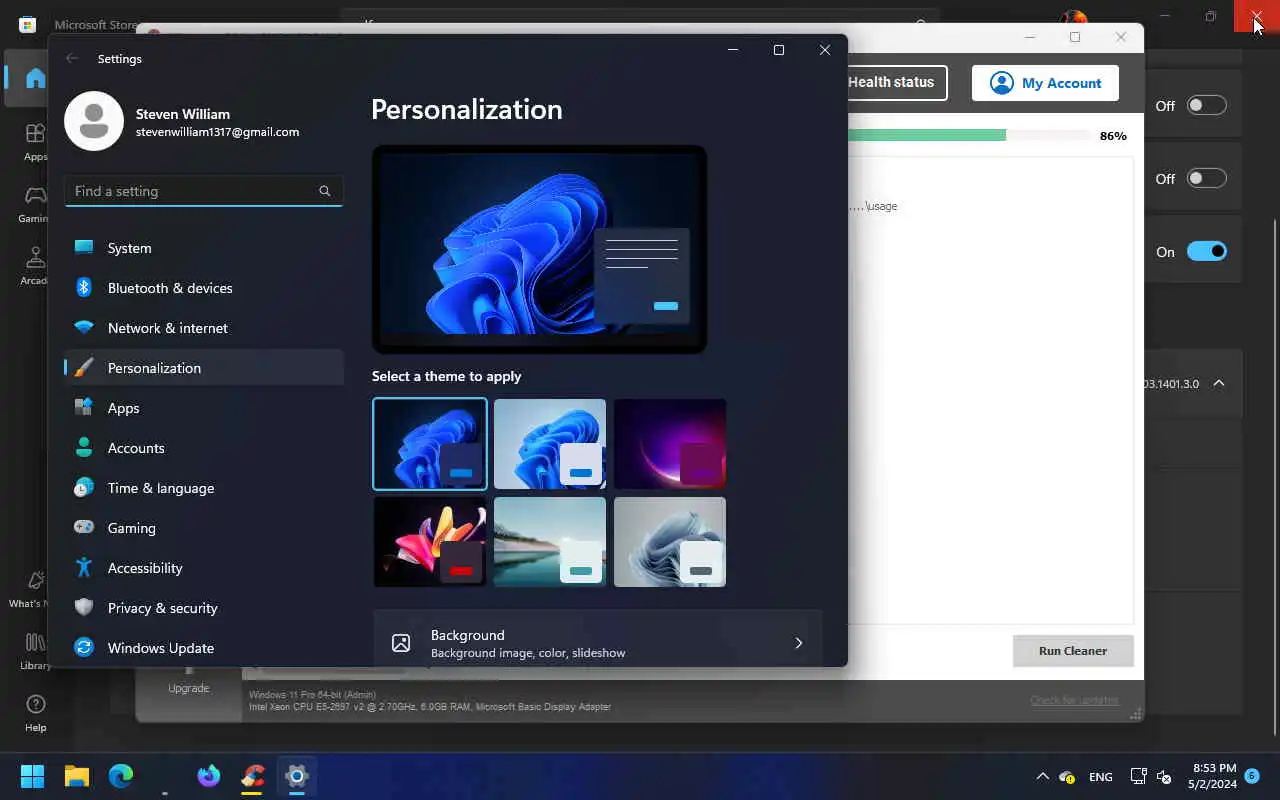The width and height of the screenshot is (1280, 800).
Task: Select the dark Windows bloom theme
Action: click(430, 444)
